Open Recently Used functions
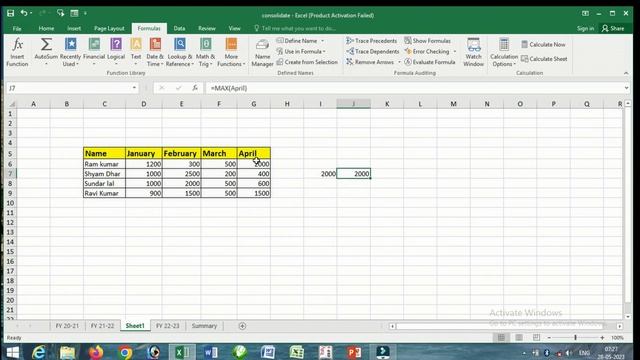Image resolution: width=640 pixels, height=360 pixels. coord(70,52)
